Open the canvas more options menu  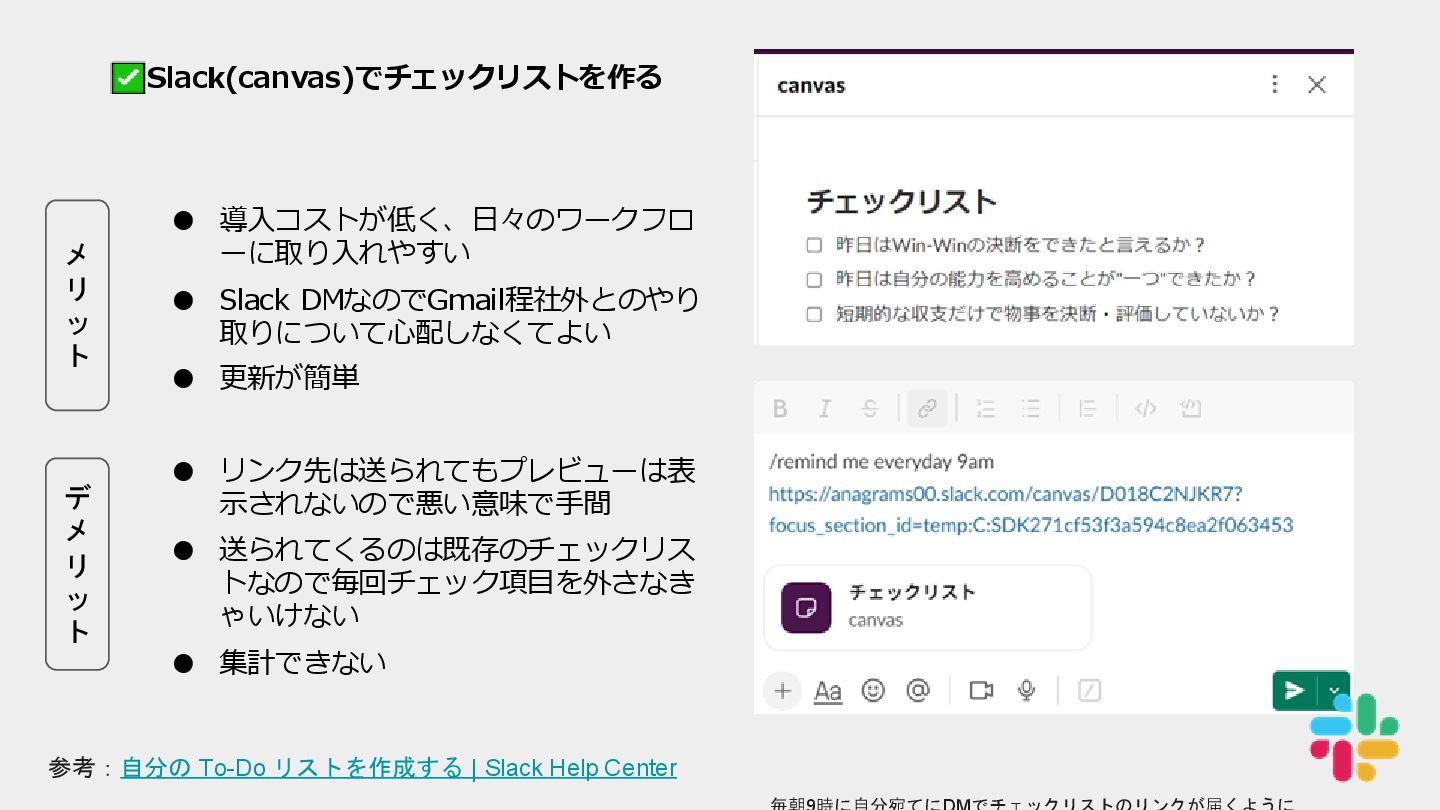coord(1274,84)
